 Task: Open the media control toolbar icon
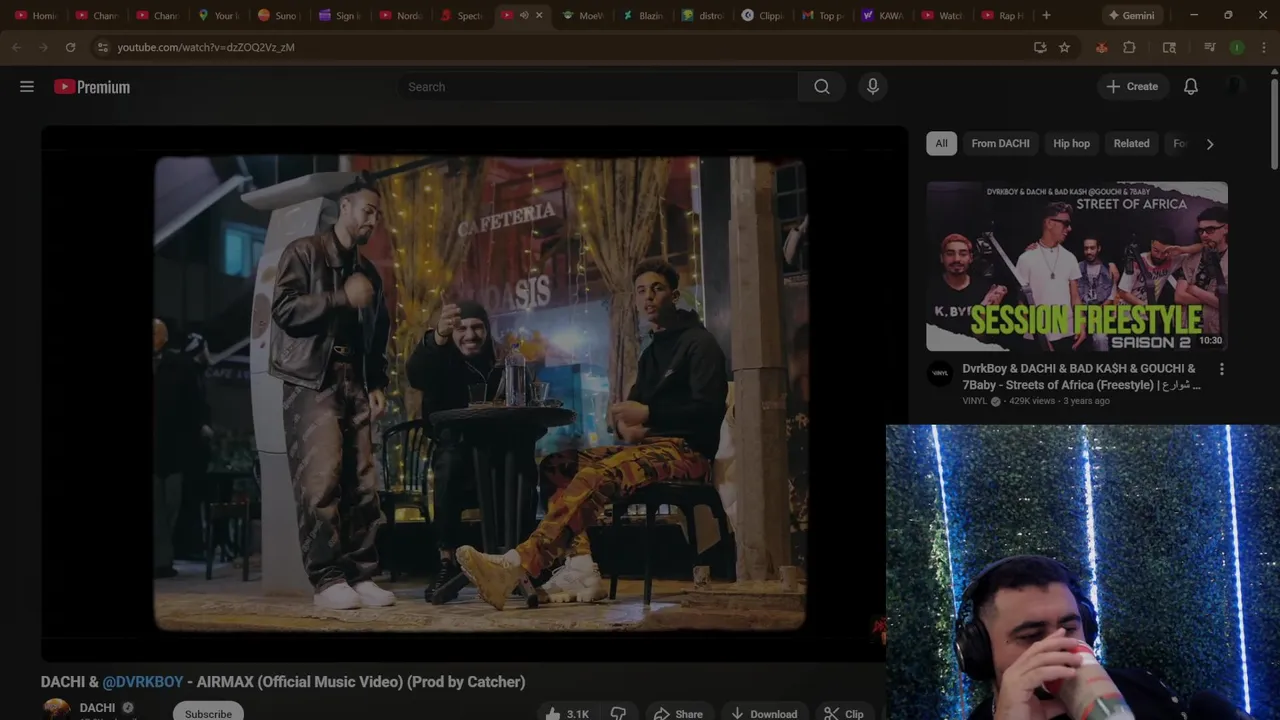(x=1209, y=47)
